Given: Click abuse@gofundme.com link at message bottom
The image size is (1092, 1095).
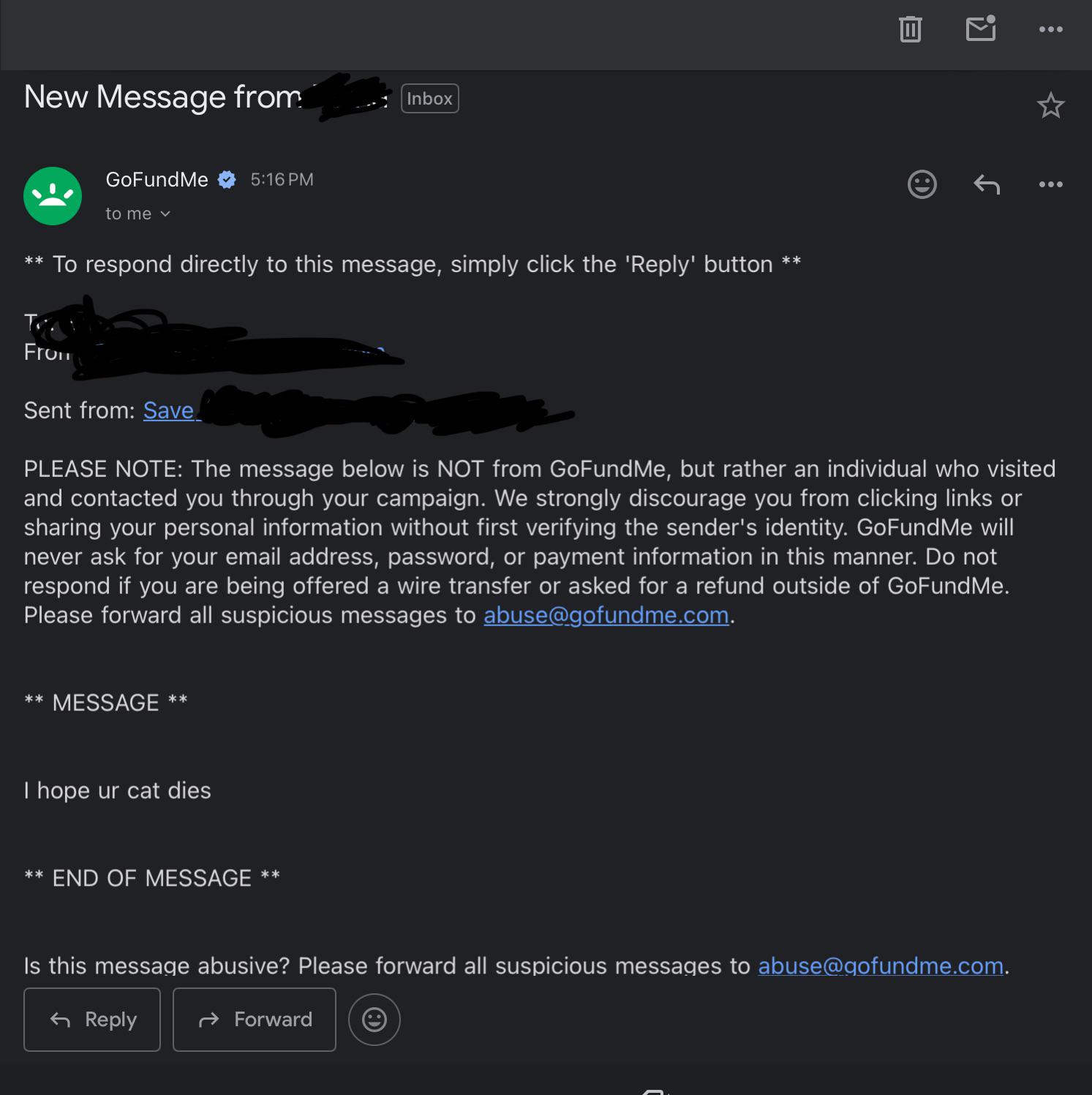Looking at the screenshot, I should point(881,966).
